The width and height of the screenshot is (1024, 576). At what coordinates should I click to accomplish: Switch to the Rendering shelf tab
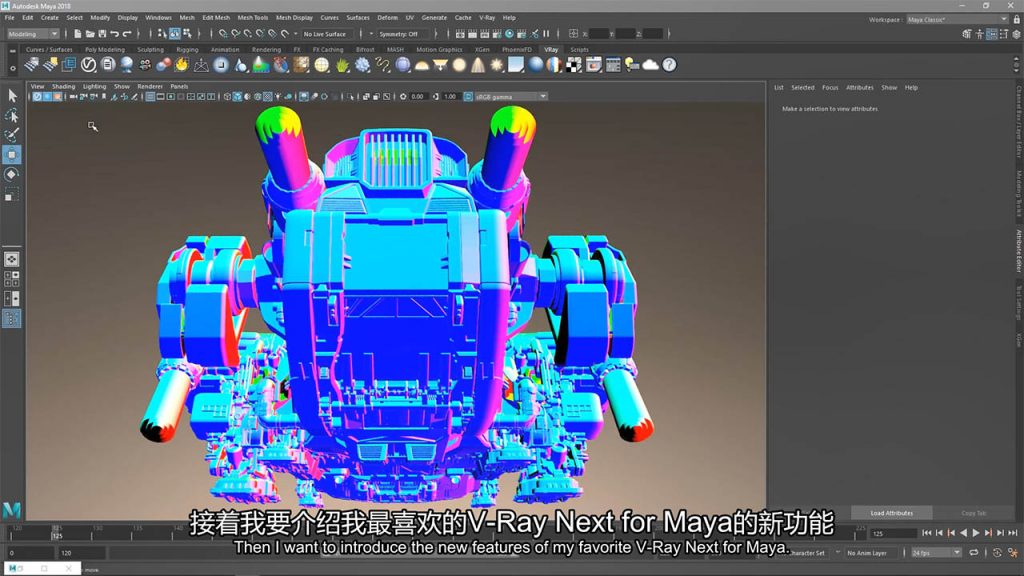266,50
